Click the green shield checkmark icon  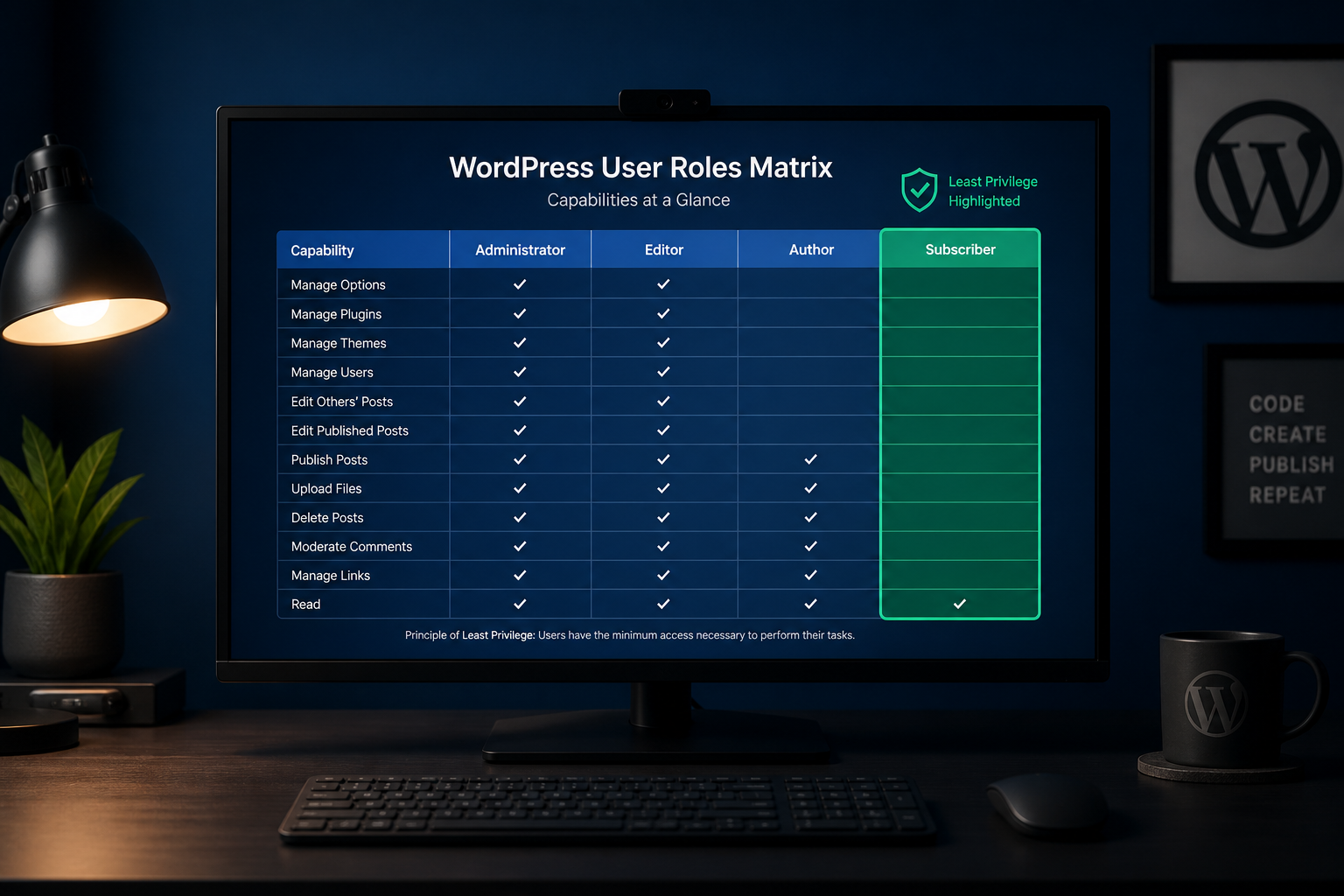[920, 190]
